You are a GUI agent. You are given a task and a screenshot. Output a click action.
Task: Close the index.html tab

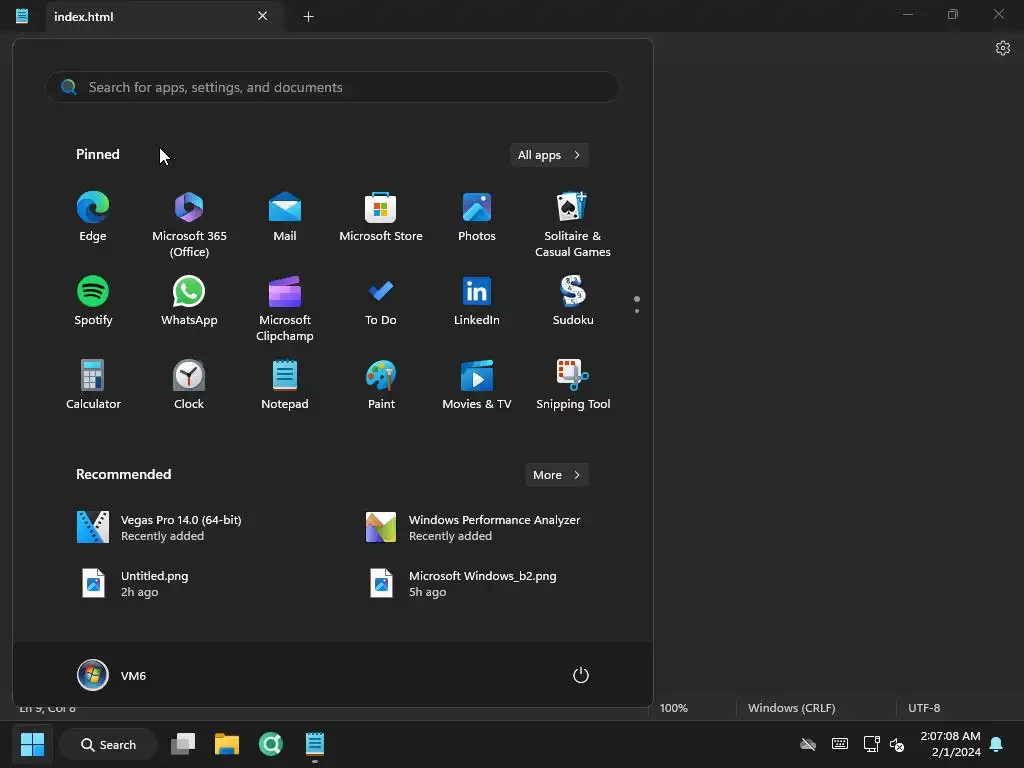tap(263, 16)
